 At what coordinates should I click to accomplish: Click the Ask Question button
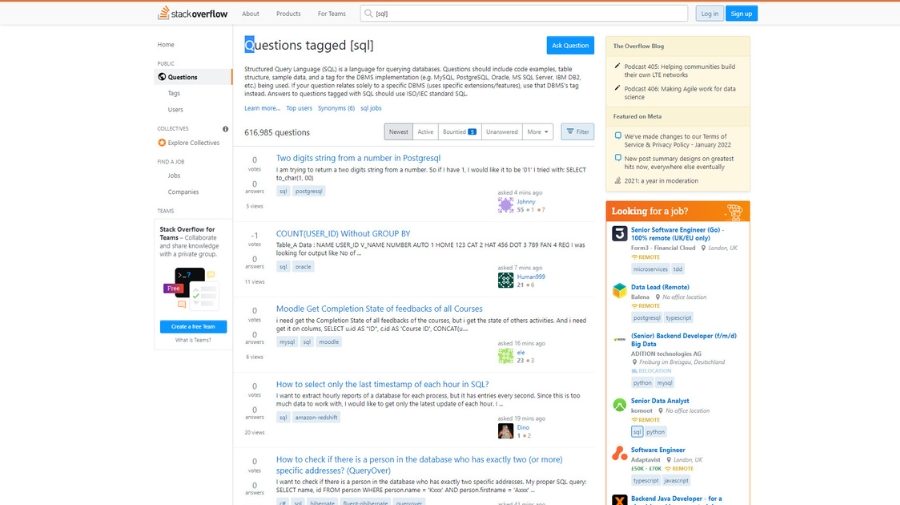tap(570, 45)
